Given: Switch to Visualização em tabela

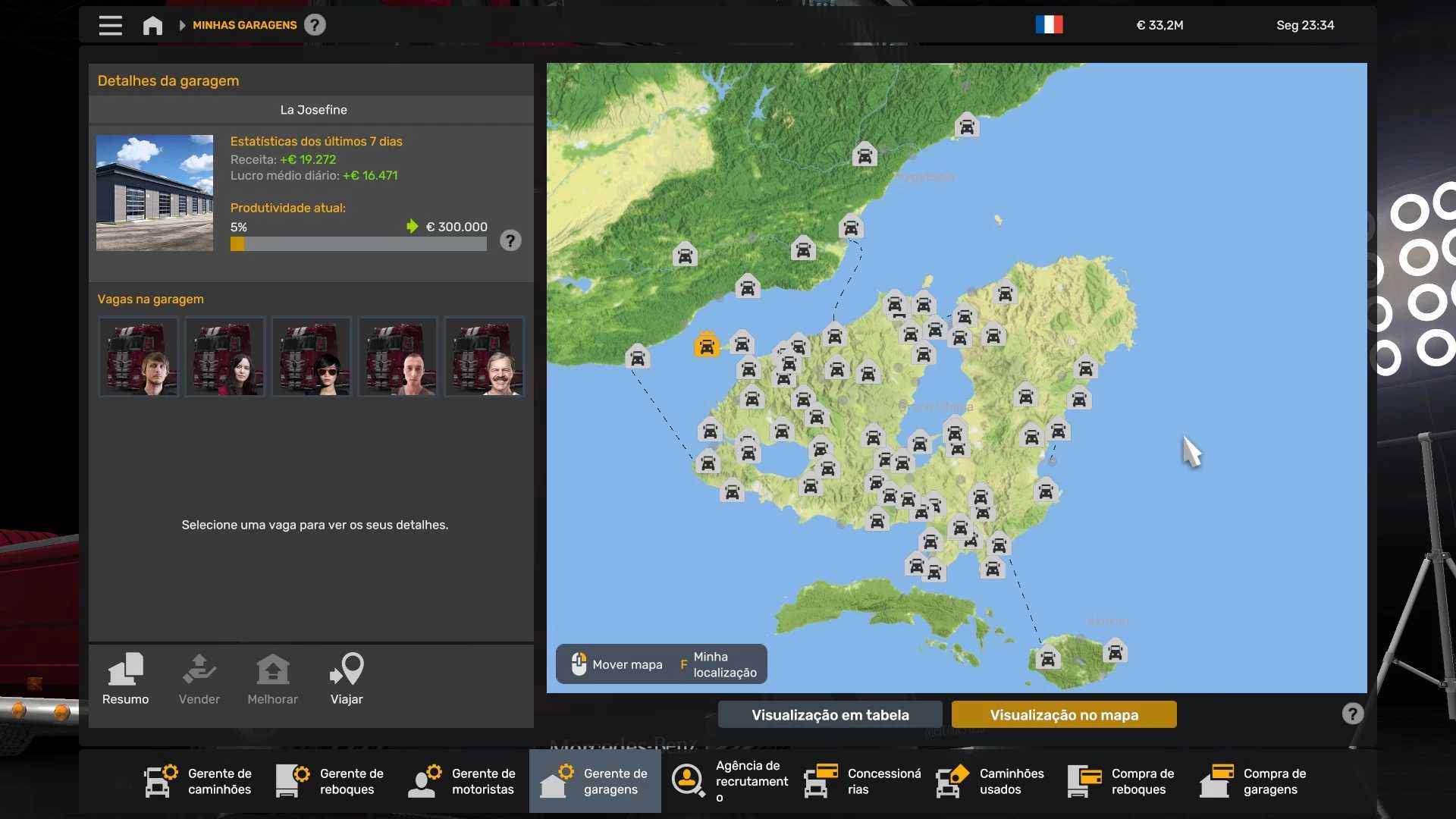Looking at the screenshot, I should pos(830,714).
